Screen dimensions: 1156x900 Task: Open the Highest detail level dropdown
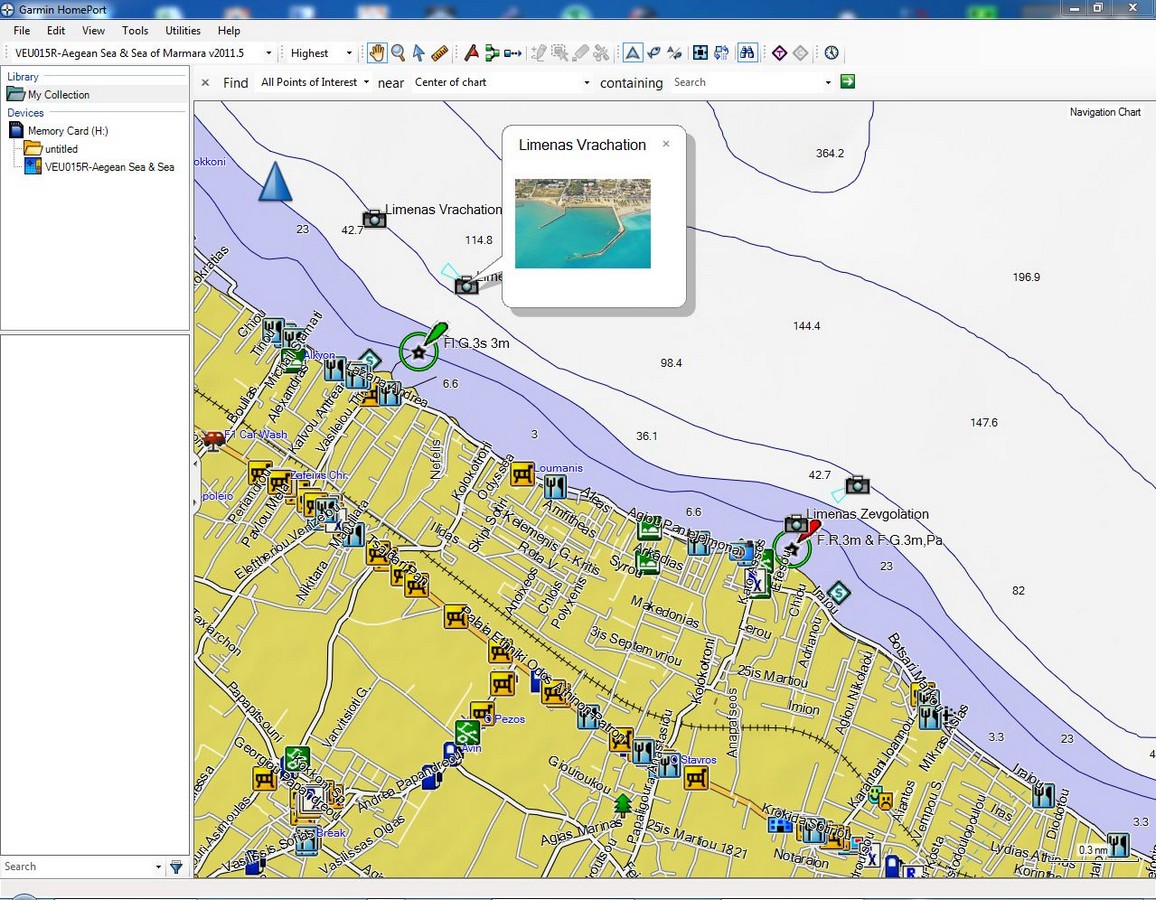point(349,53)
